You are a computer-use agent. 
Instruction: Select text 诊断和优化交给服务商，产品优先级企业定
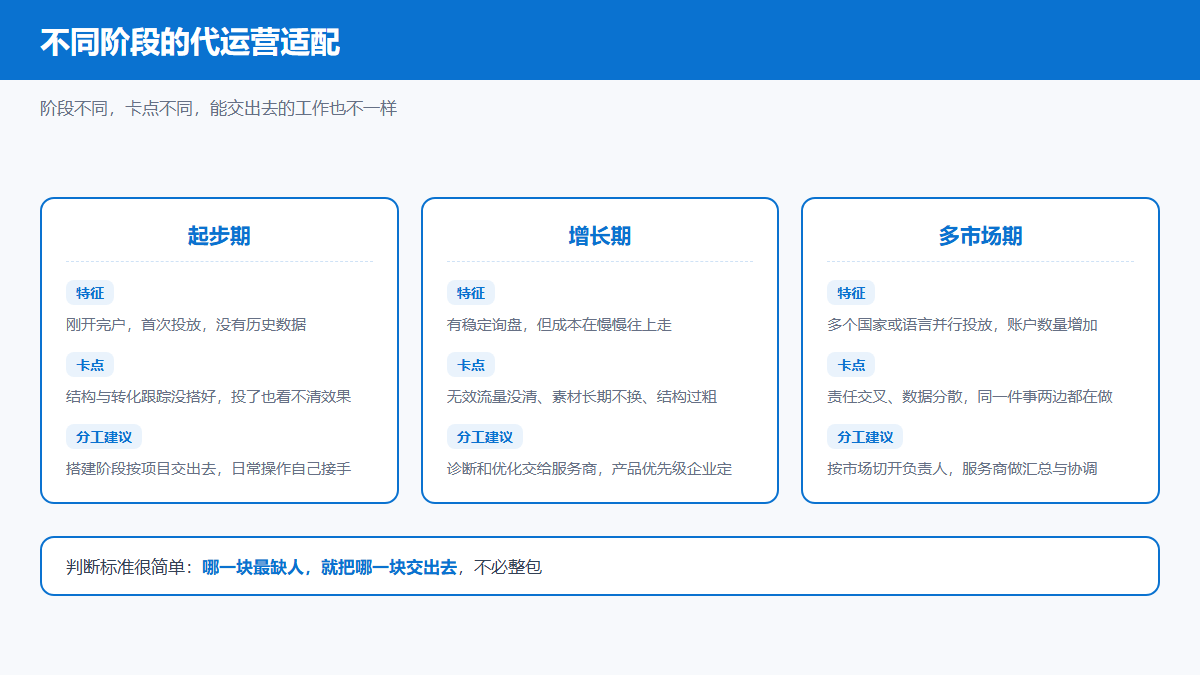click(x=590, y=469)
